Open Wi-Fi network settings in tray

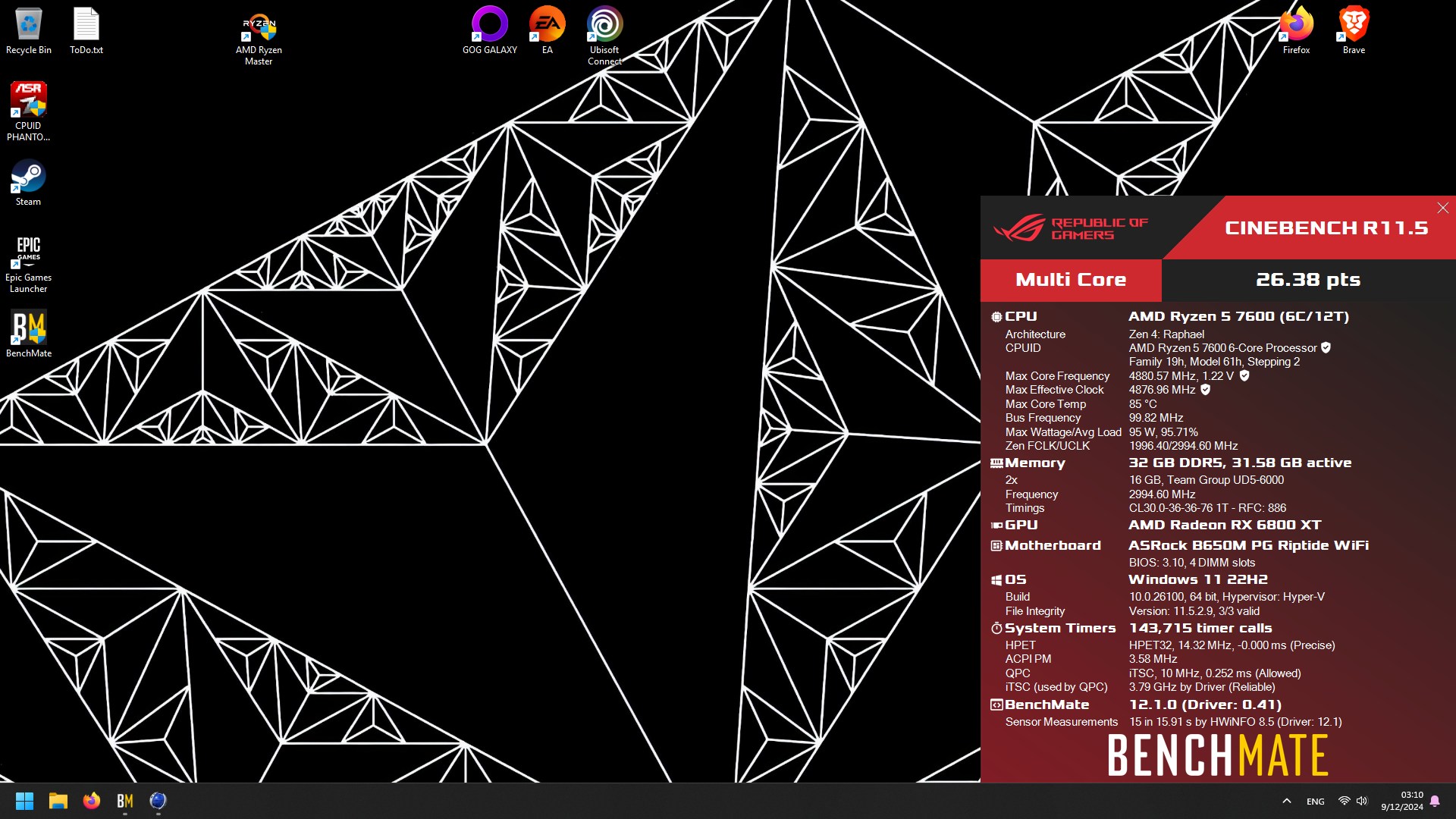click(x=1344, y=801)
